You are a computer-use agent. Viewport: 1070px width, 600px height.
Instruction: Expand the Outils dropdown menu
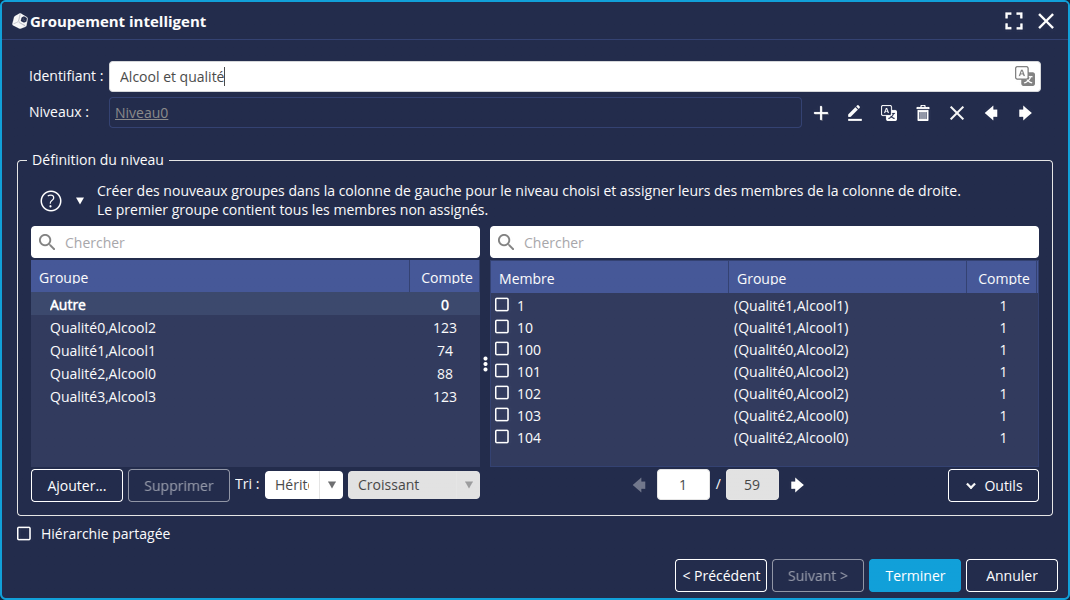[993, 485]
